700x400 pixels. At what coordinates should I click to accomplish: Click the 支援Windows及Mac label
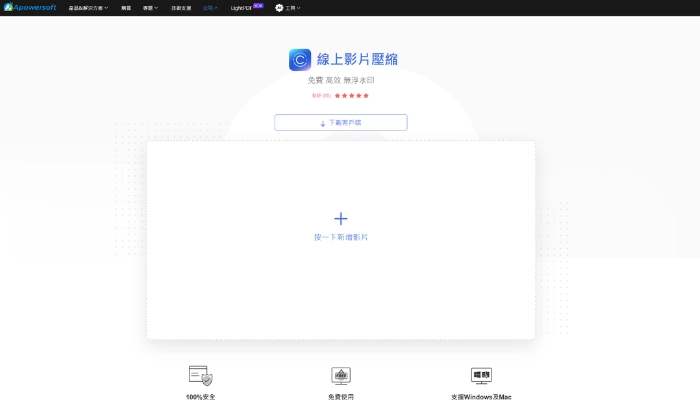tap(481, 396)
